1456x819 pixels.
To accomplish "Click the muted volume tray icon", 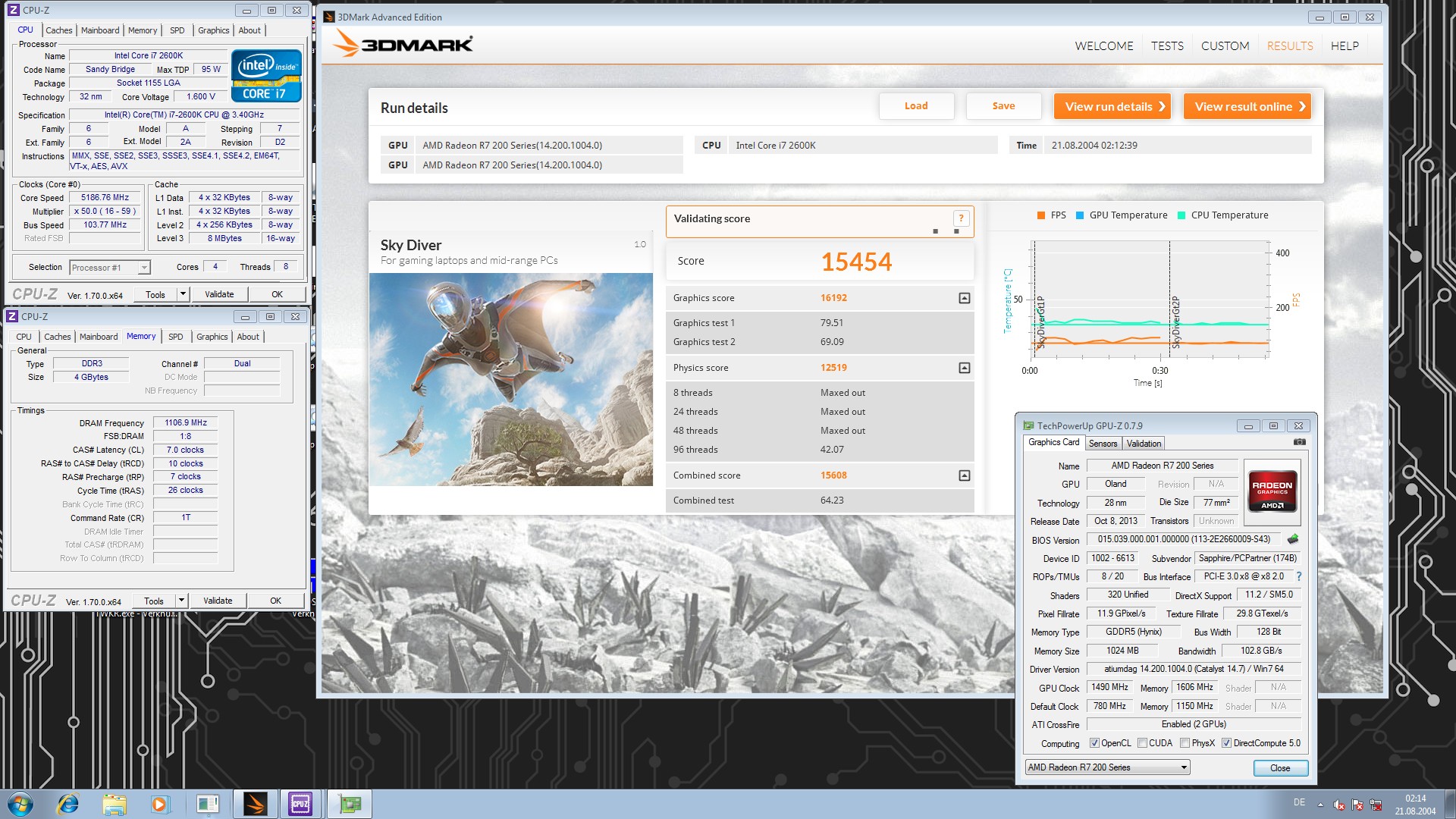I will [1340, 805].
